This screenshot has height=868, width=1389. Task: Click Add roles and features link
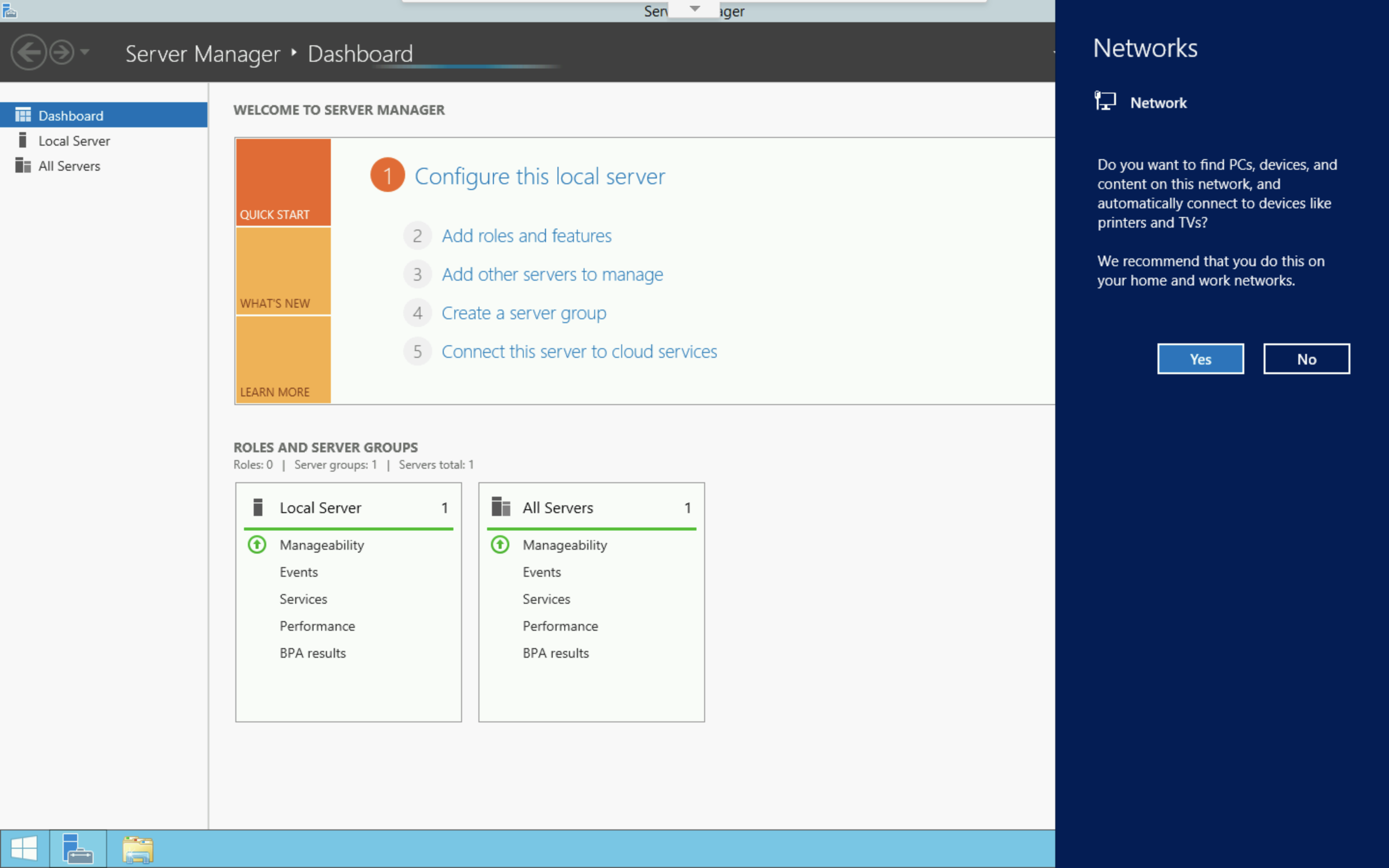click(x=526, y=236)
